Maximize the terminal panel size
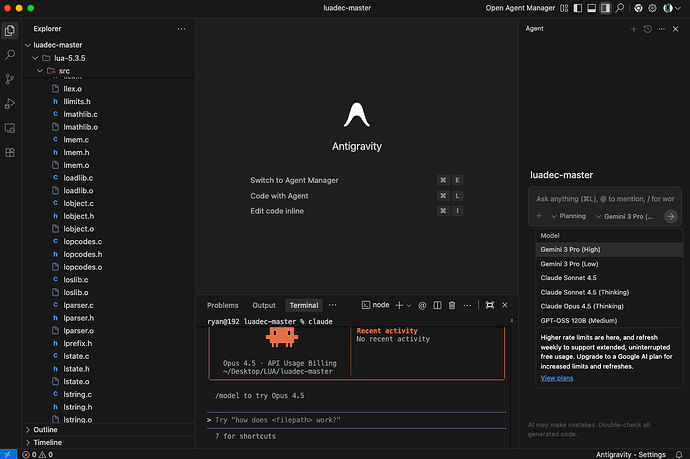The width and height of the screenshot is (690, 459). [489, 305]
